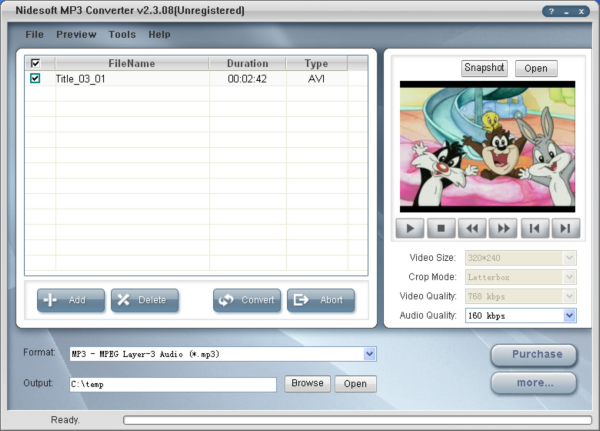The image size is (600, 431).
Task: Open the Format dropdown list
Action: point(369,354)
